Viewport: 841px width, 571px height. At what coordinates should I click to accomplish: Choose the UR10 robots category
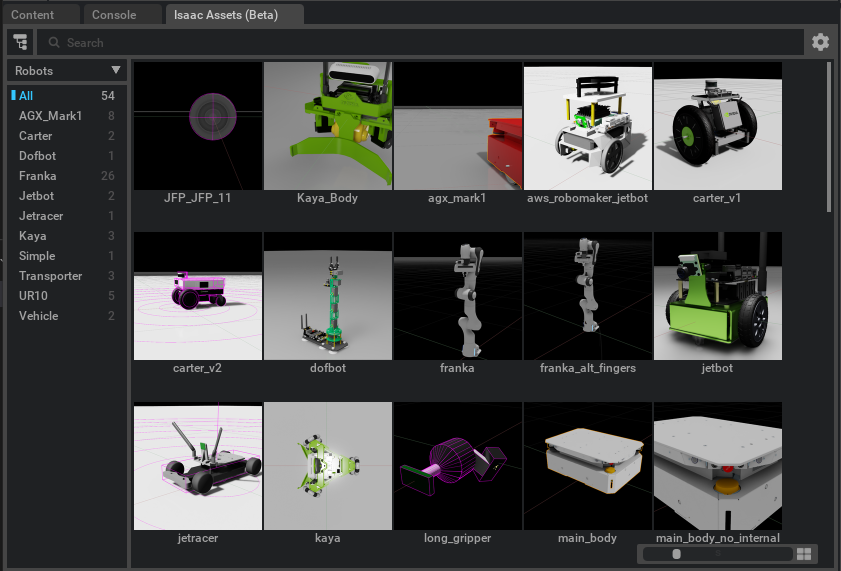click(33, 296)
